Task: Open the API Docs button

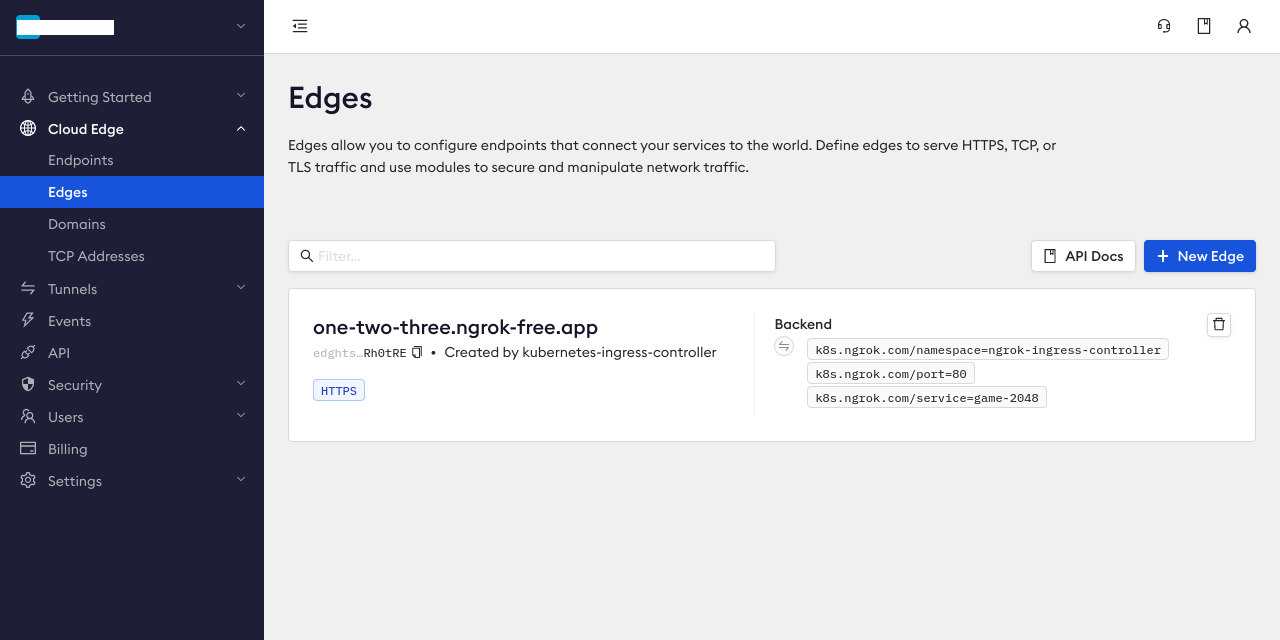Action: coord(1083,256)
